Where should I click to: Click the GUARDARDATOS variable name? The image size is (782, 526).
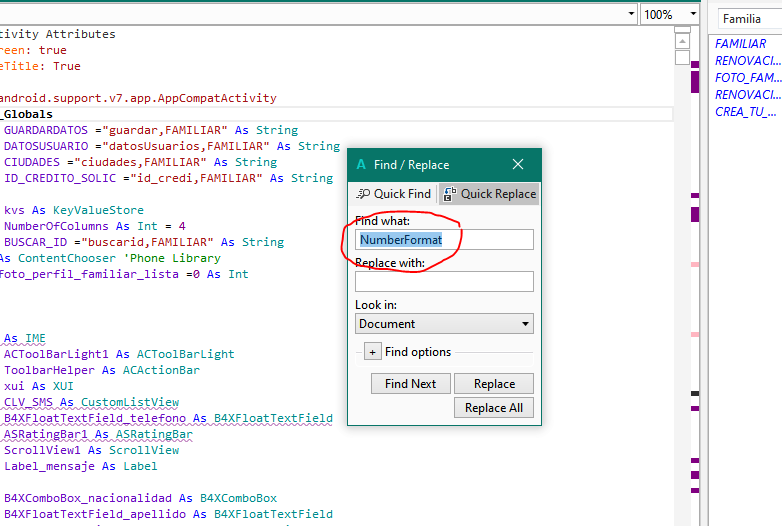(46, 130)
